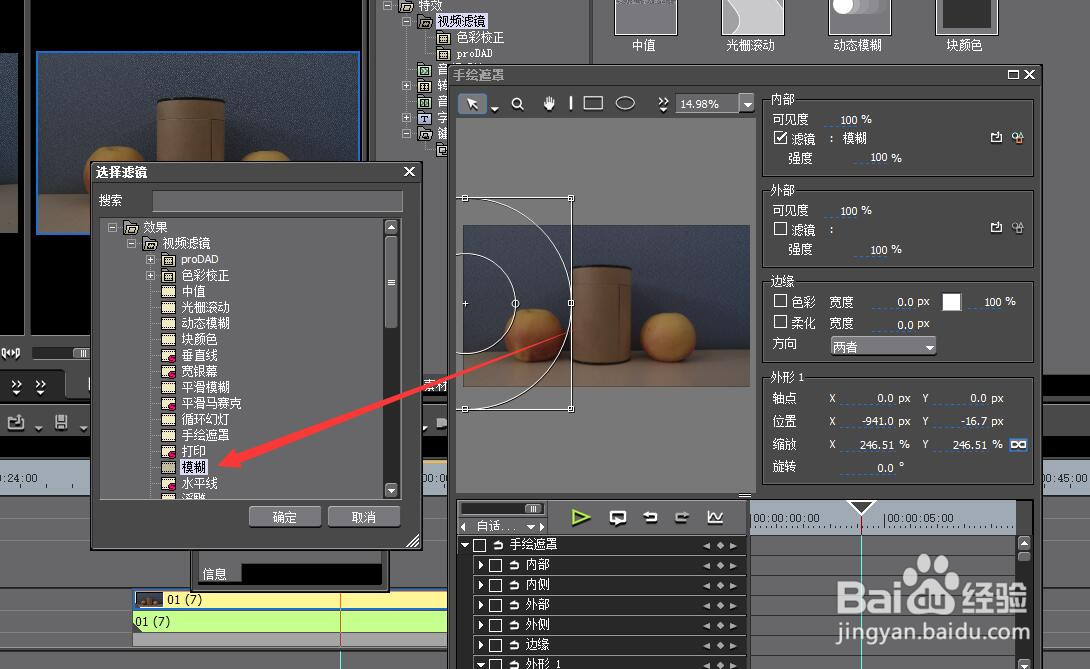Click the 外部 row reset arrow icon
1090x669 pixels.
[x=514, y=605]
